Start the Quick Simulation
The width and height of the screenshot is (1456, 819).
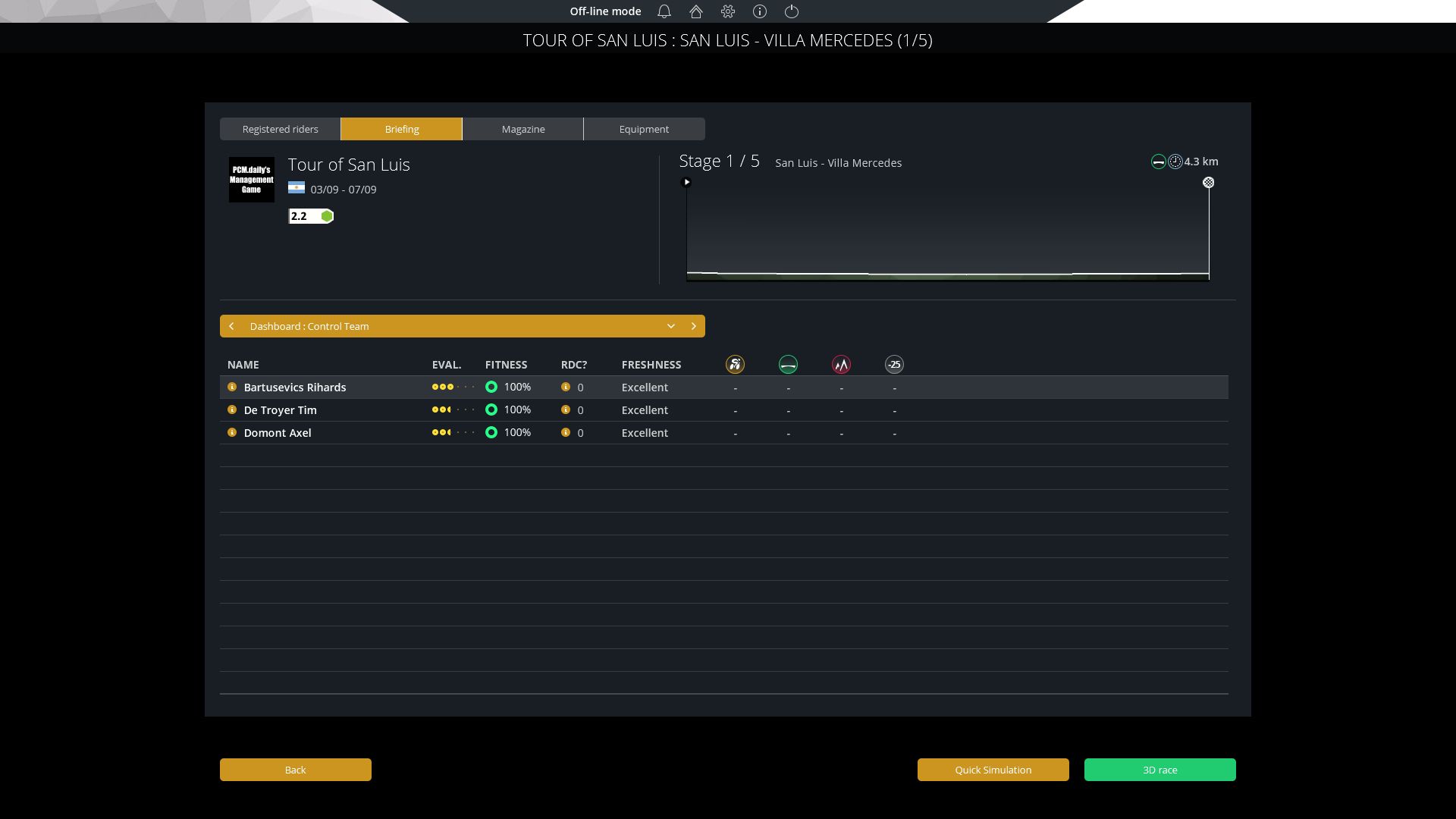pyautogui.click(x=993, y=770)
